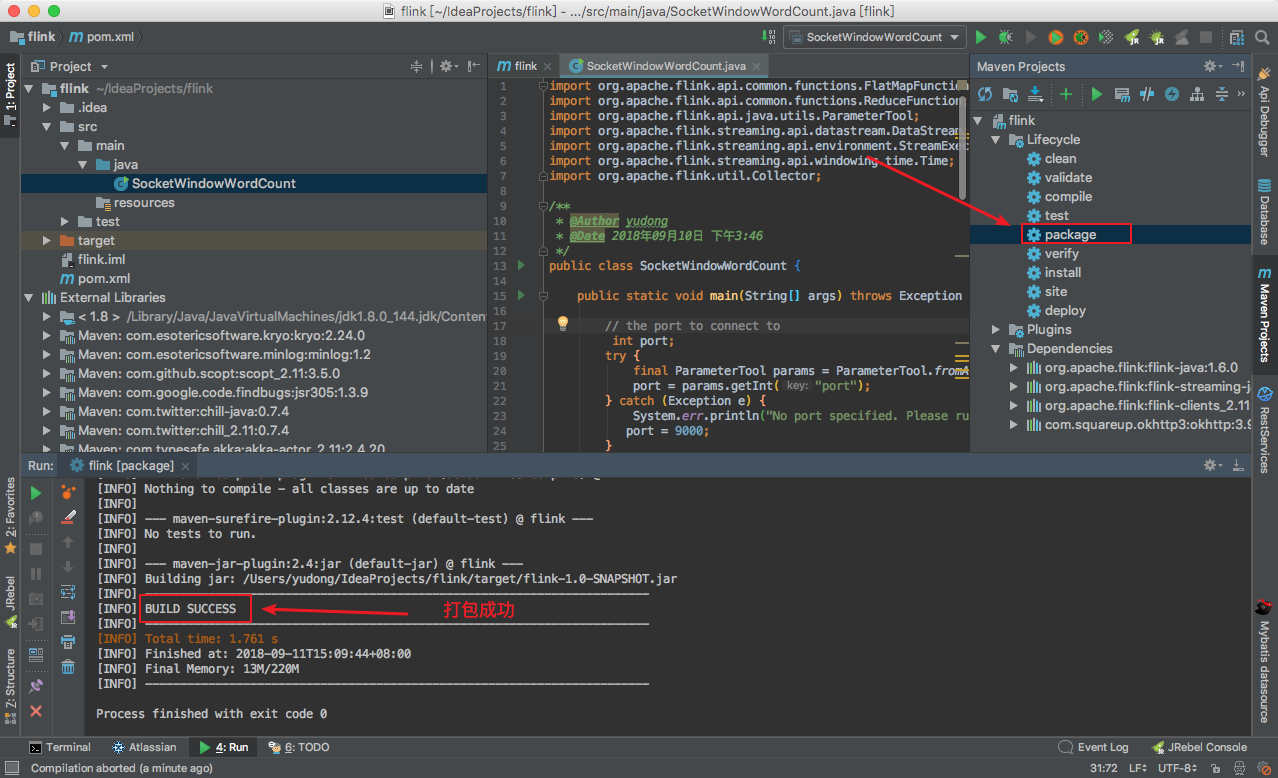Image resolution: width=1278 pixels, height=778 pixels.
Task: Rerun the flink package build
Action: (x=36, y=493)
